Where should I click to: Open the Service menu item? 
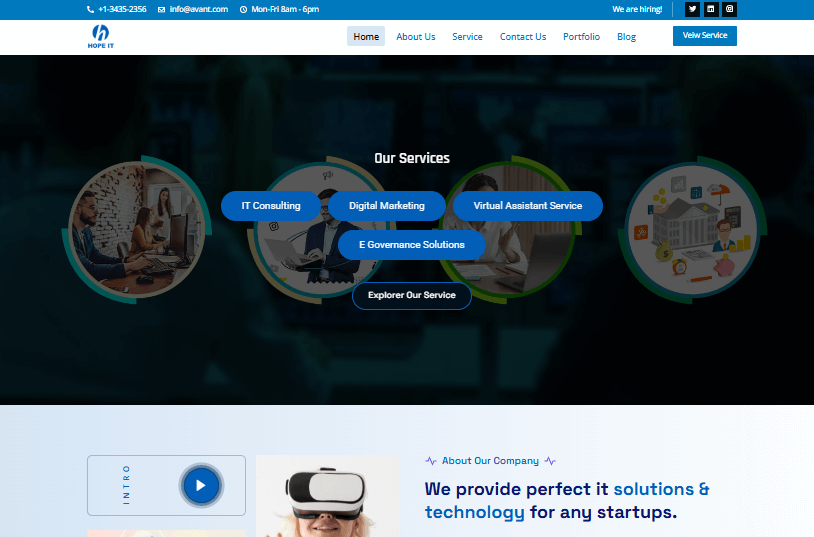(x=467, y=37)
